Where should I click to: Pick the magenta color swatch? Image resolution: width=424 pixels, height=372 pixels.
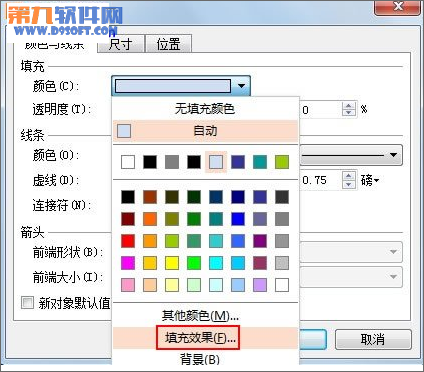128,263
